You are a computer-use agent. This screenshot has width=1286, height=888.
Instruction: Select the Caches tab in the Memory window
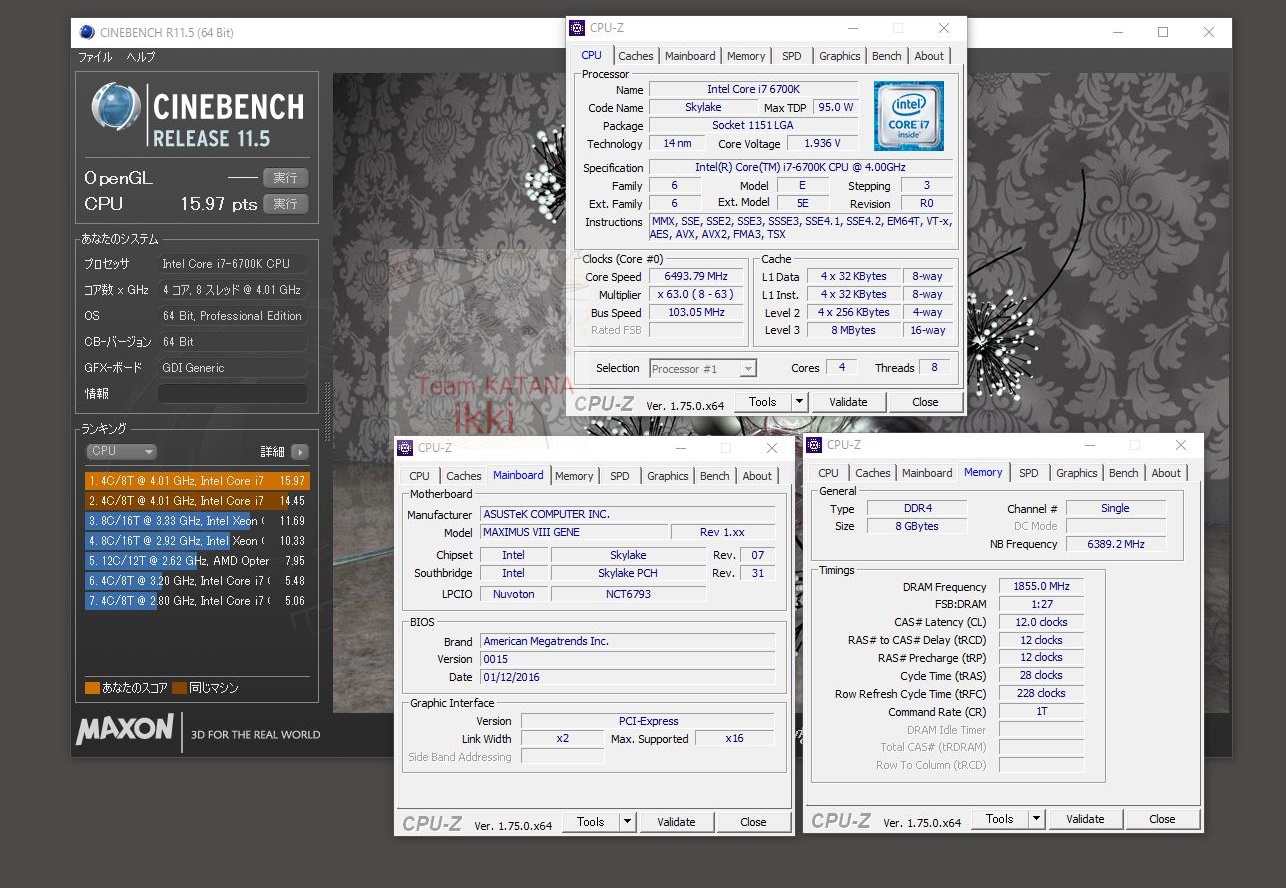[x=872, y=473]
